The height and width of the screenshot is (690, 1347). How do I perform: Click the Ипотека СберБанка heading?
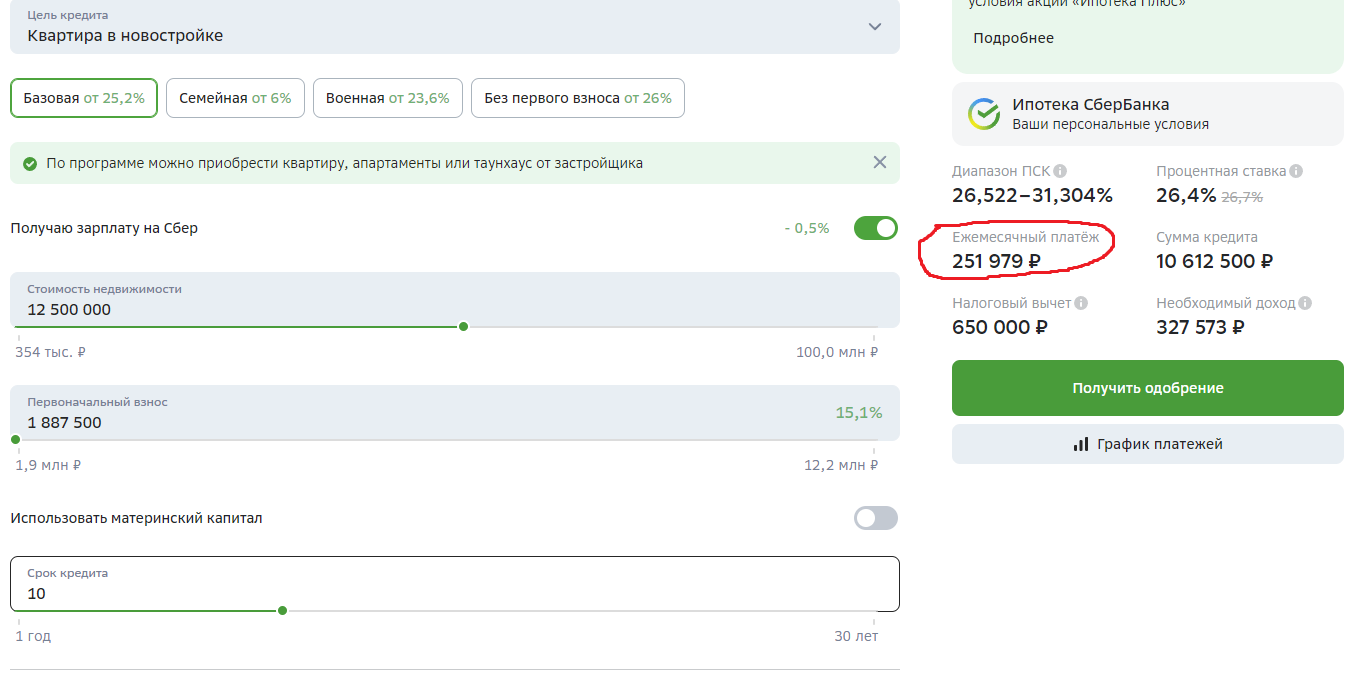click(1091, 105)
